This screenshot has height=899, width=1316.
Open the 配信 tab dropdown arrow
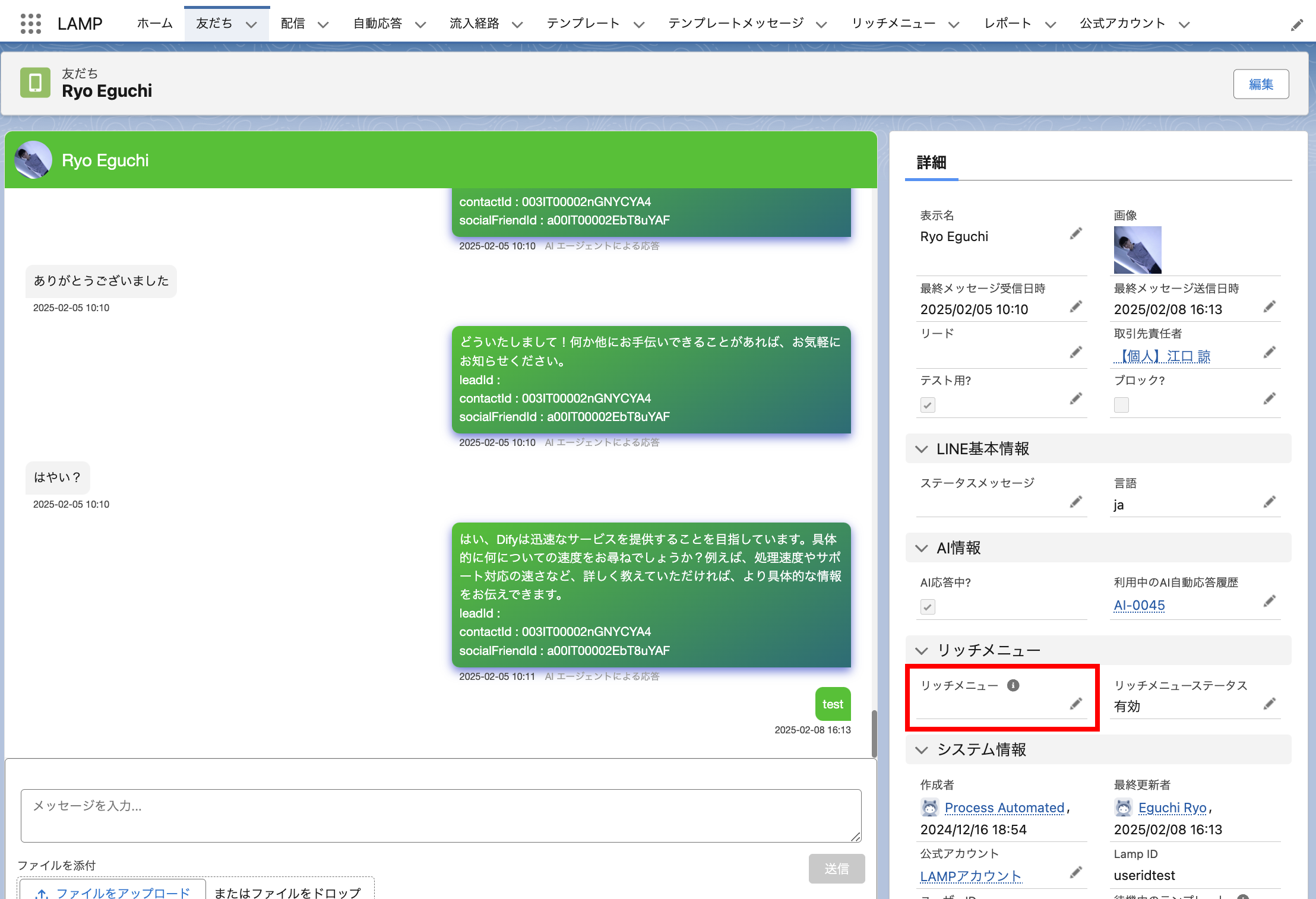click(323, 25)
